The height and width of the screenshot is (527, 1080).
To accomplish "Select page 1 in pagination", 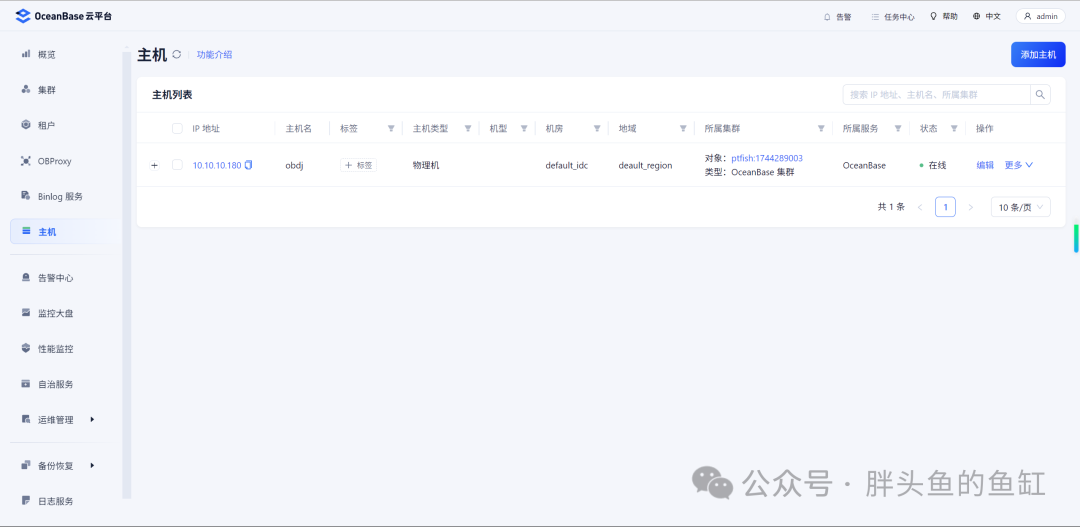I will coord(945,207).
